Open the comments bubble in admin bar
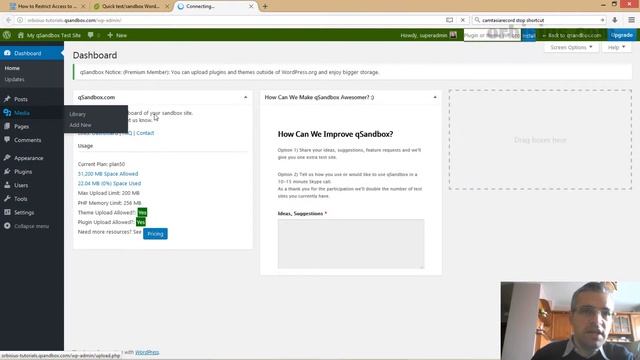 tap(91, 35)
